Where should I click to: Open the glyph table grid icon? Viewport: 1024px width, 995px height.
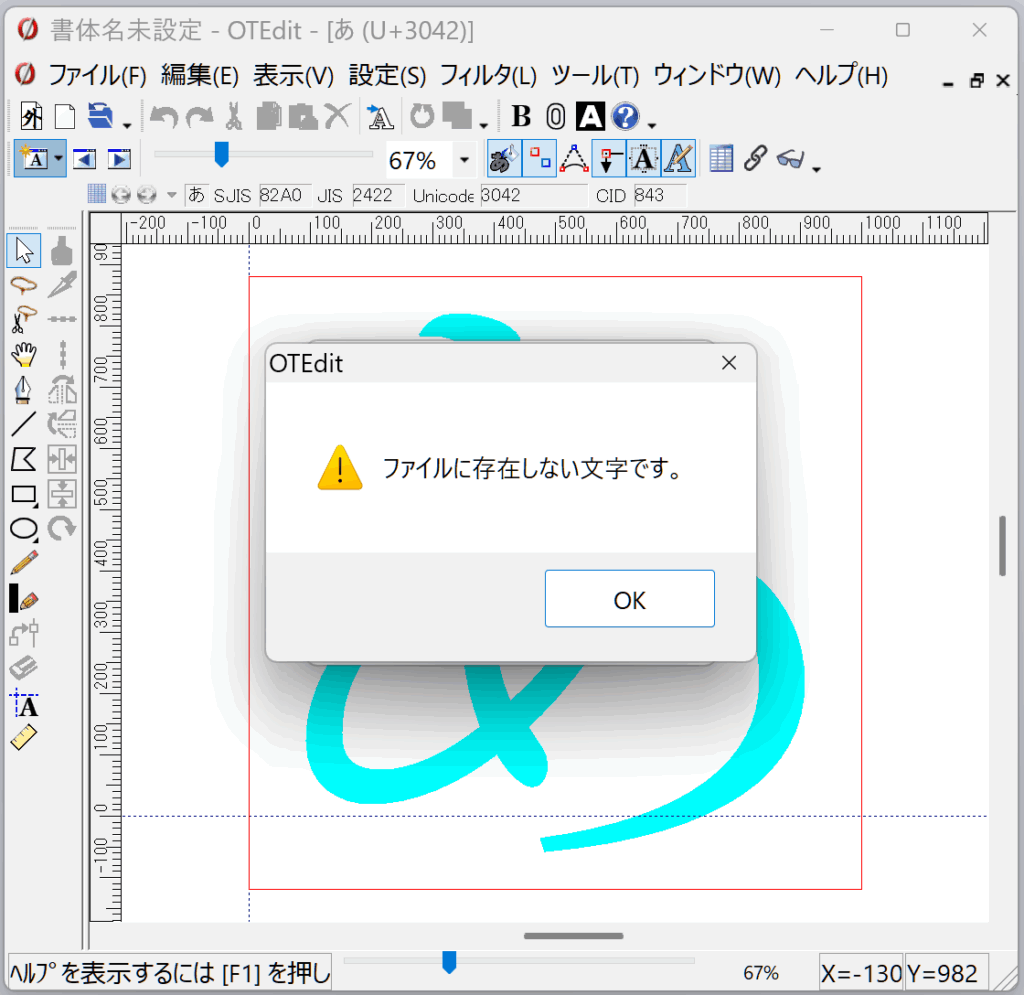[721, 158]
